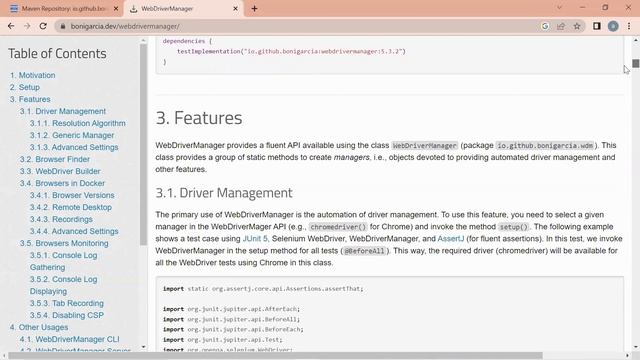Click the address bar URL field
Screen dimensions: 640x360
coord(302,26)
